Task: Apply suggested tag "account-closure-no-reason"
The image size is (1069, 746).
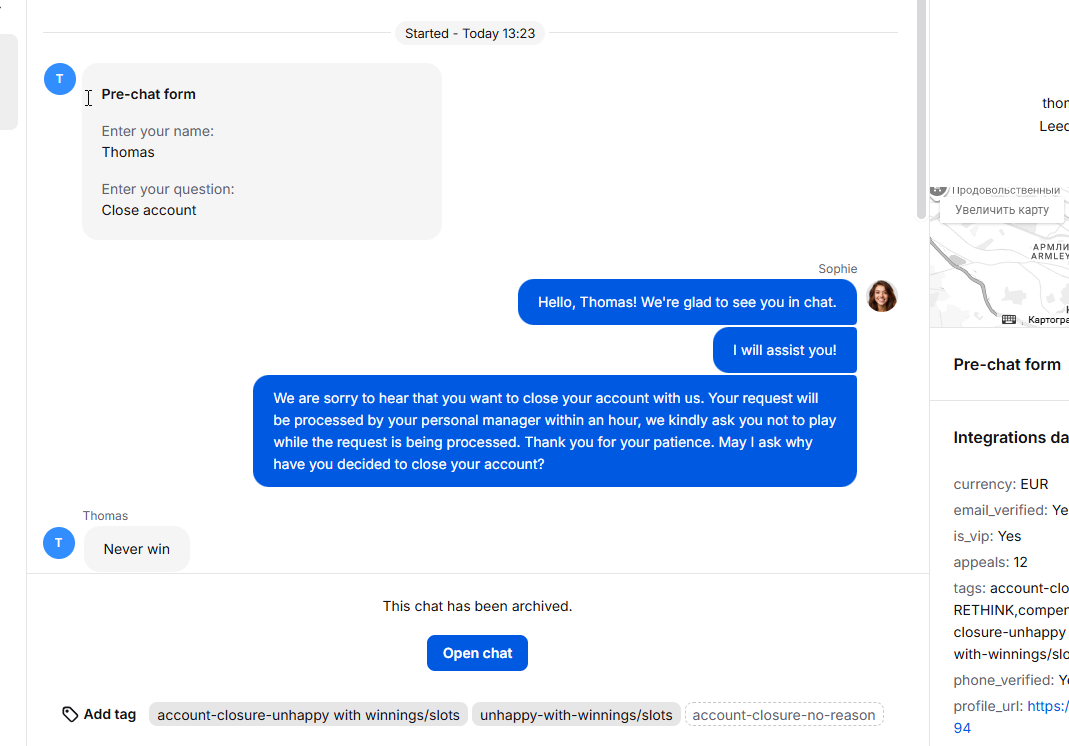Action: click(x=784, y=714)
